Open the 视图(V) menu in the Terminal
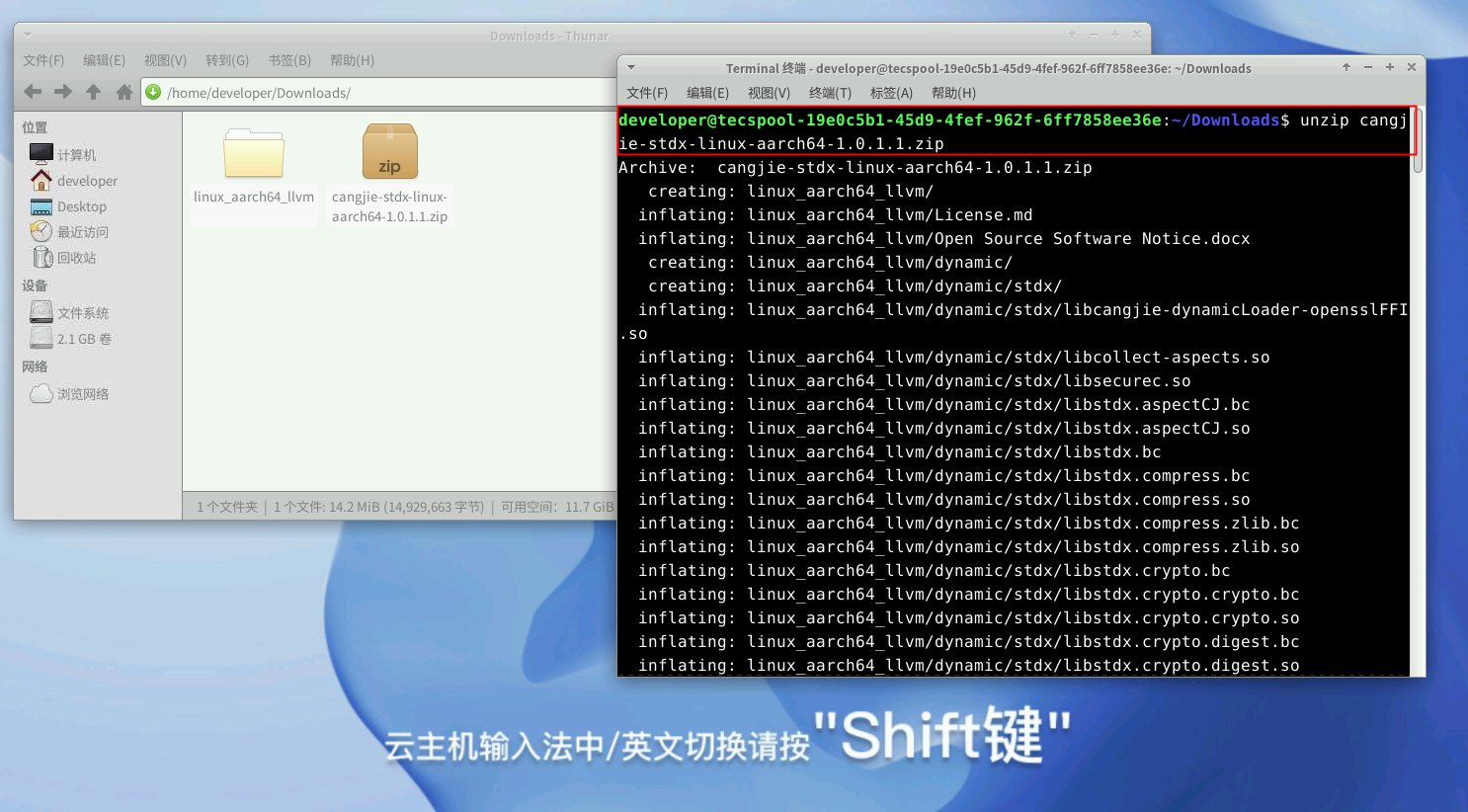 [x=769, y=93]
